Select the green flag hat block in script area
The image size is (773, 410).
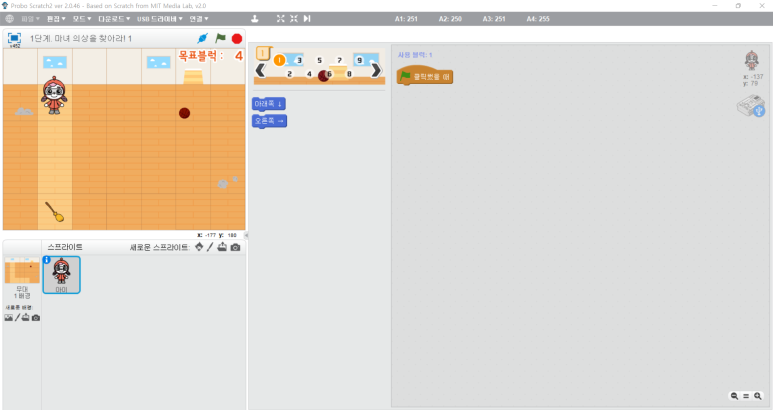tap(425, 76)
